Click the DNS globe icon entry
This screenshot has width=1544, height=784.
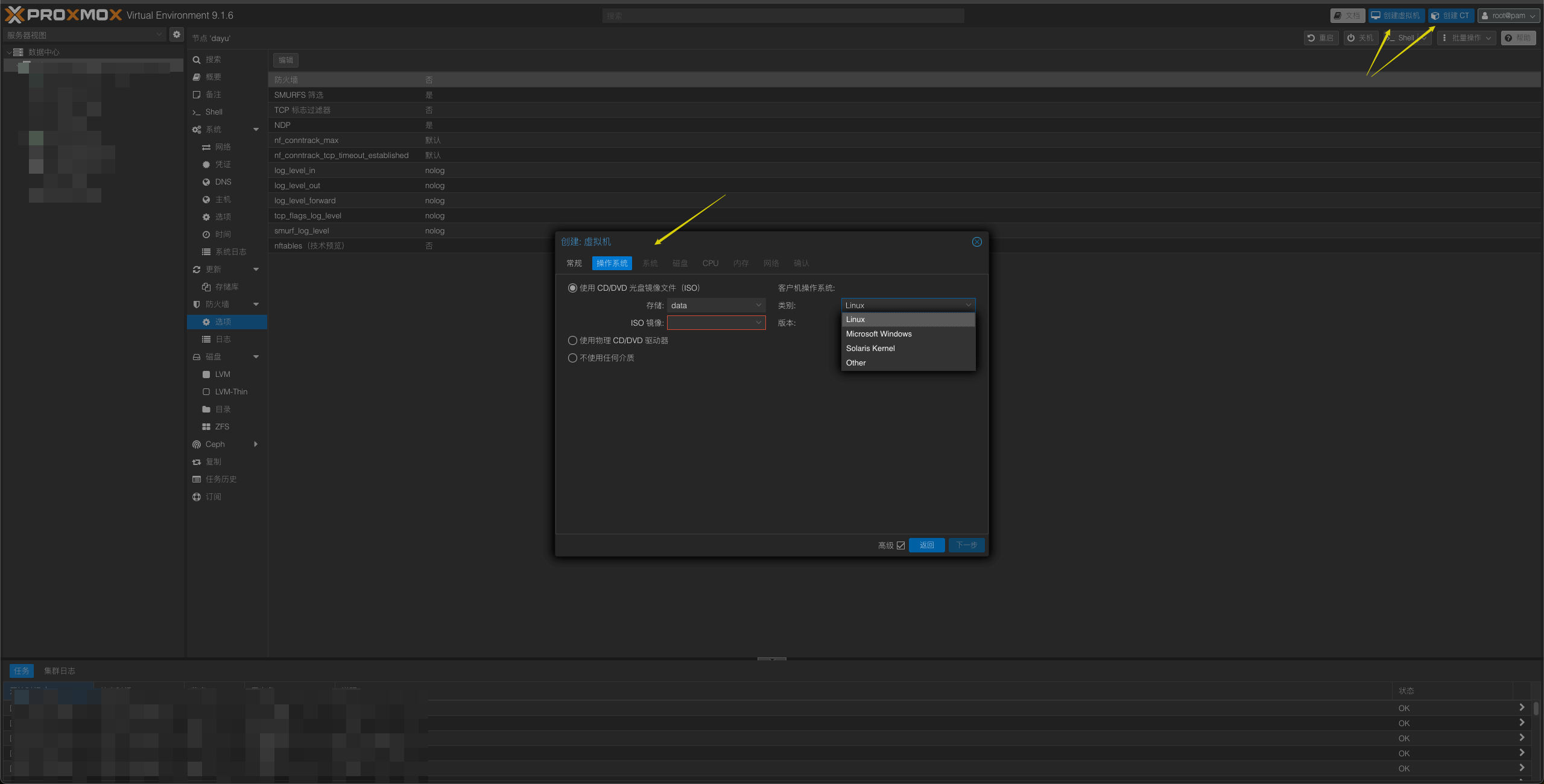(206, 182)
